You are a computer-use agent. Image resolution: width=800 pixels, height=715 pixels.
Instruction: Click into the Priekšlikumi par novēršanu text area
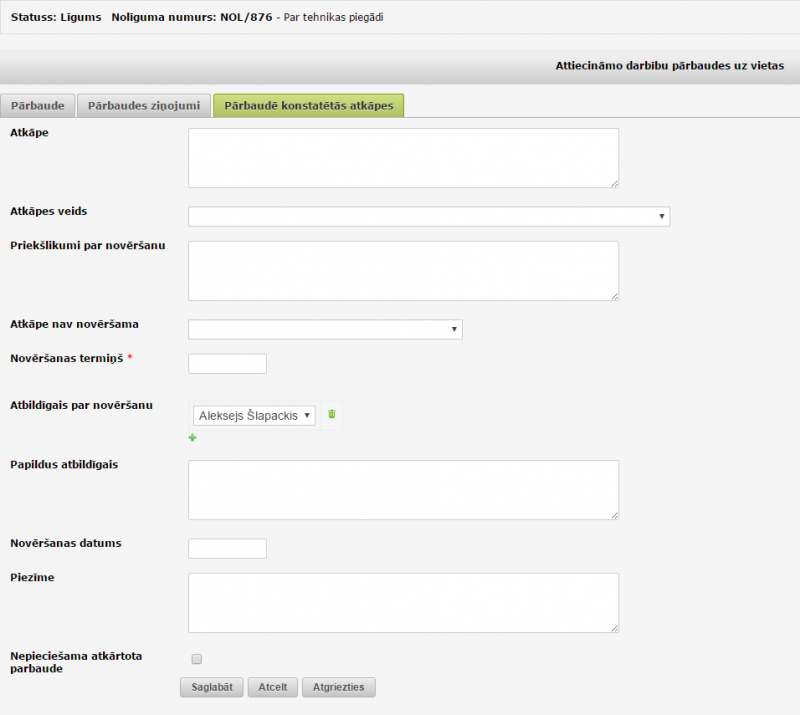404,270
